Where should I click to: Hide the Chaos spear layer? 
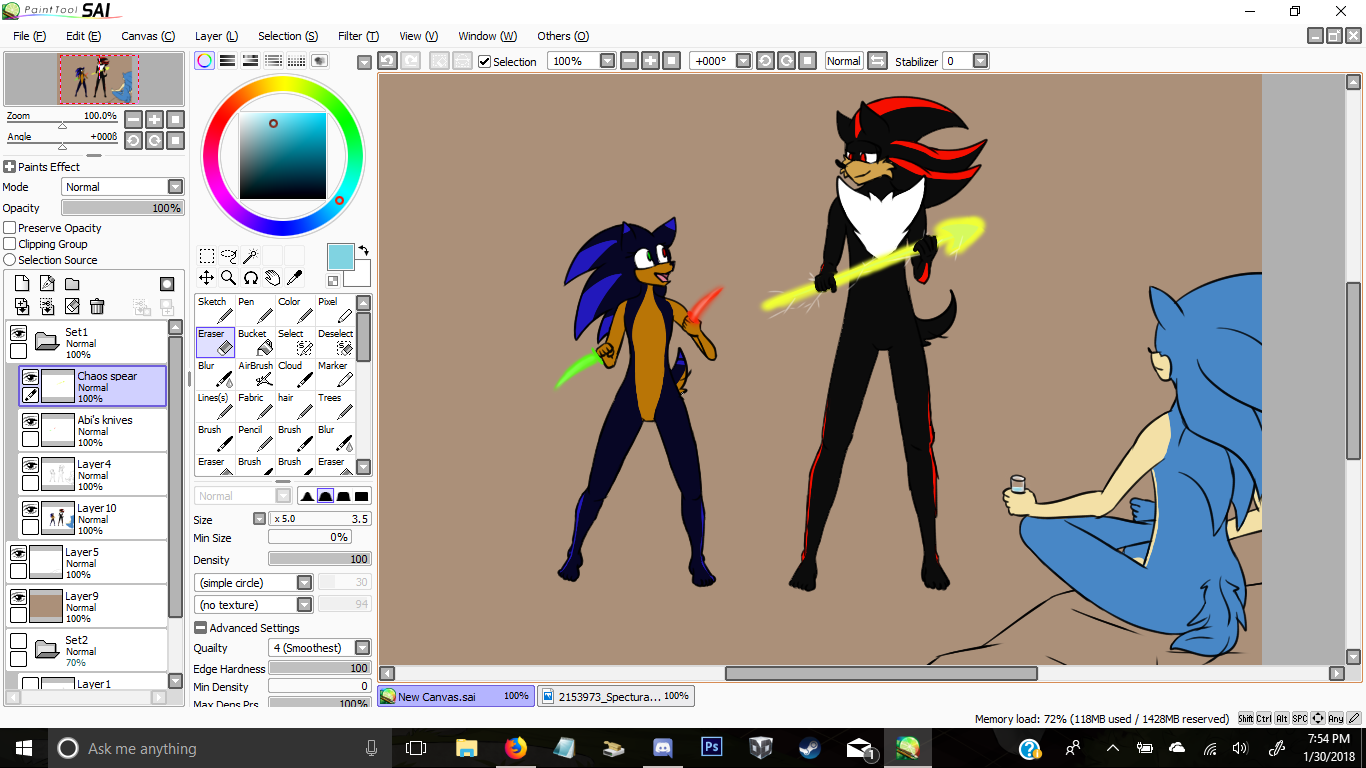point(31,377)
